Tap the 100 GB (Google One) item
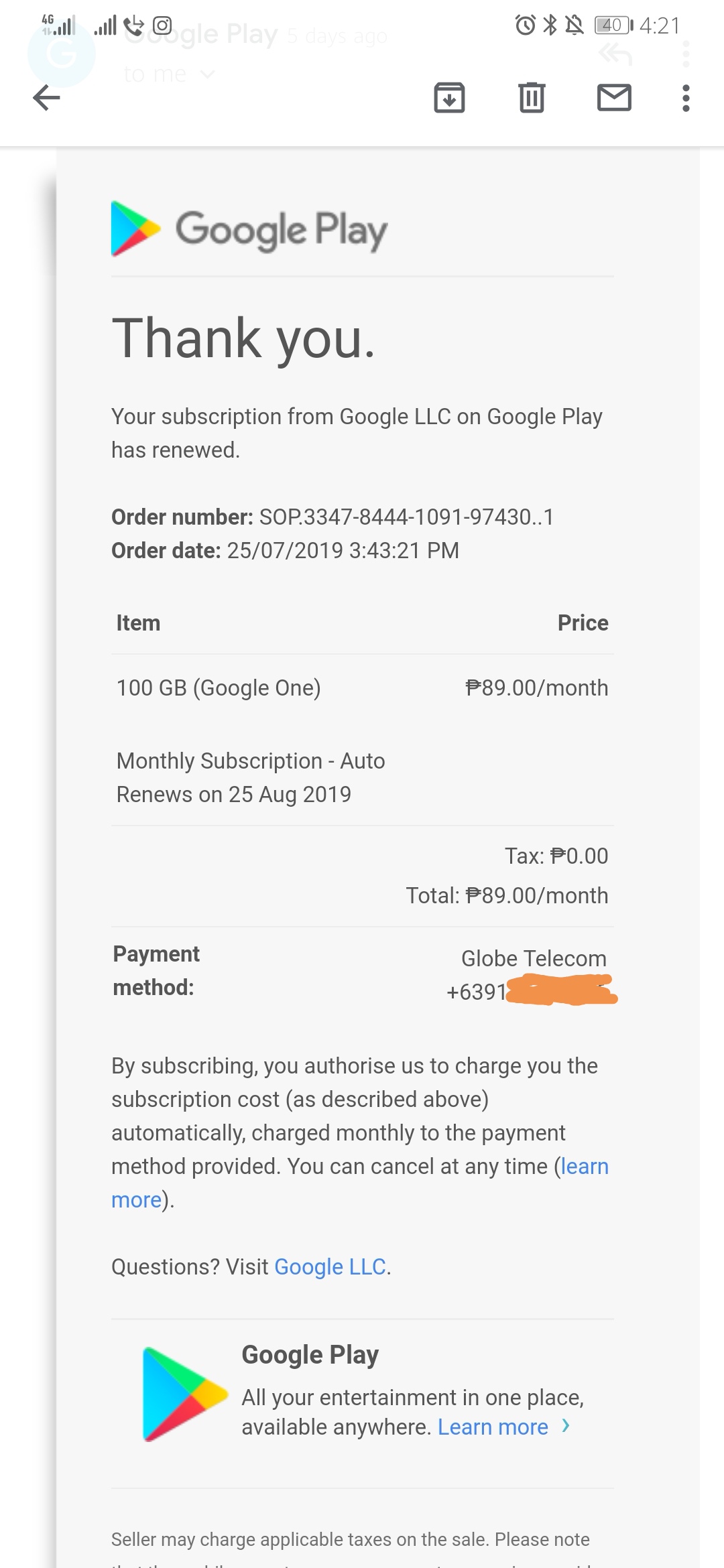The image size is (724, 1568). (219, 688)
